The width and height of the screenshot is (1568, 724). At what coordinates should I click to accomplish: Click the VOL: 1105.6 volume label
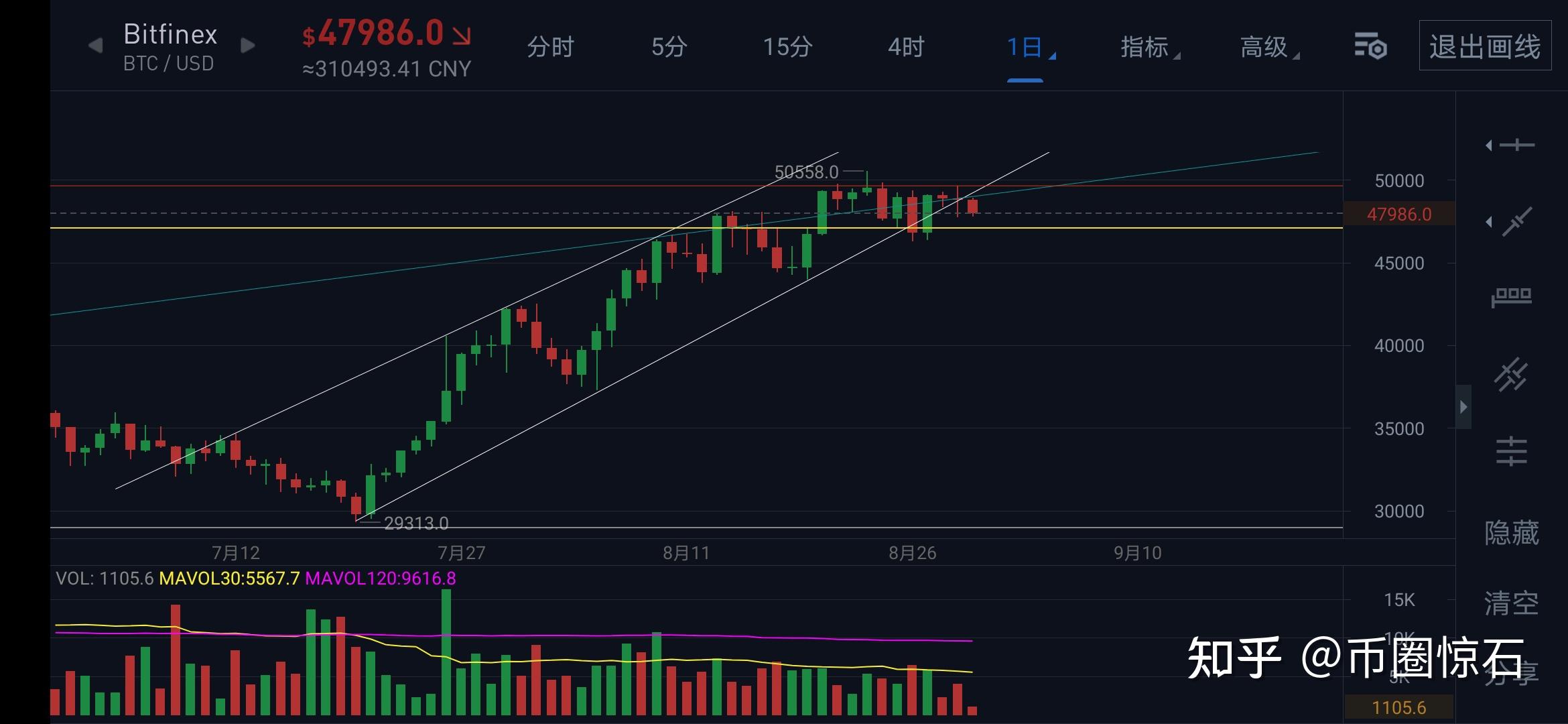click(x=105, y=579)
